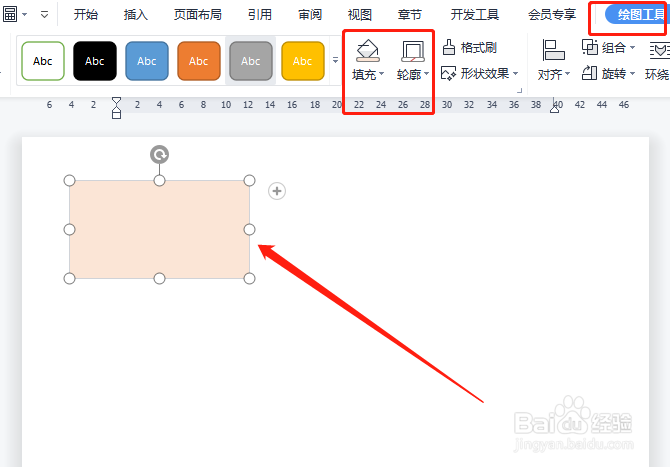Open the 会员专享 tab

click(552, 15)
